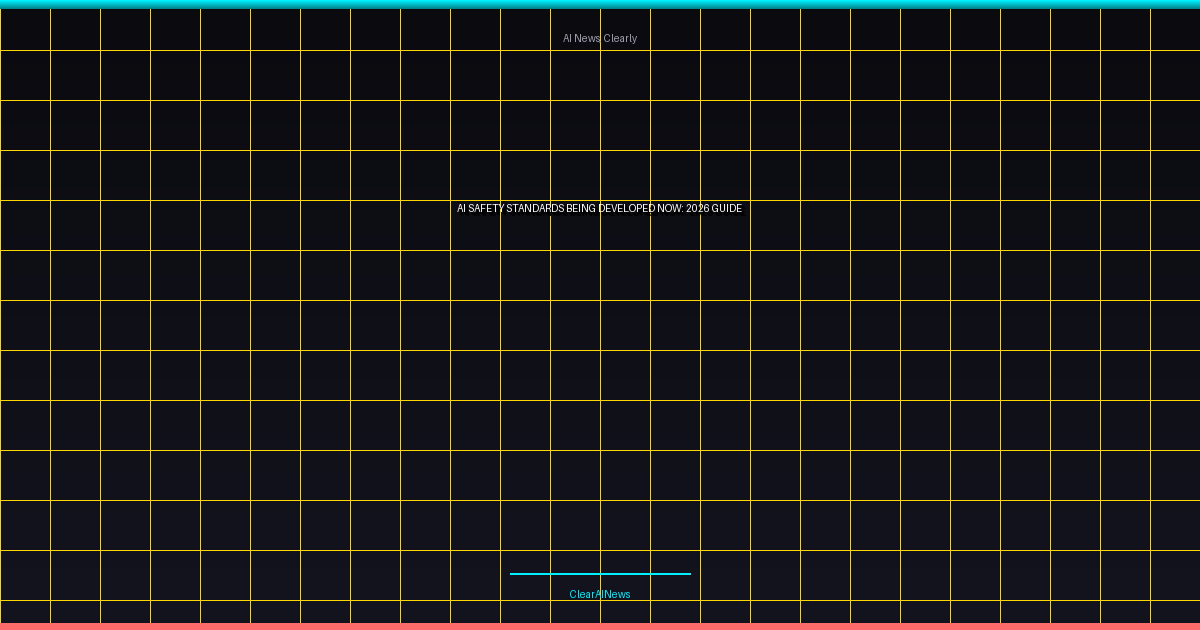Click the coral bar along the bottom edge
The height and width of the screenshot is (630, 1200).
pyautogui.click(x=600, y=626)
